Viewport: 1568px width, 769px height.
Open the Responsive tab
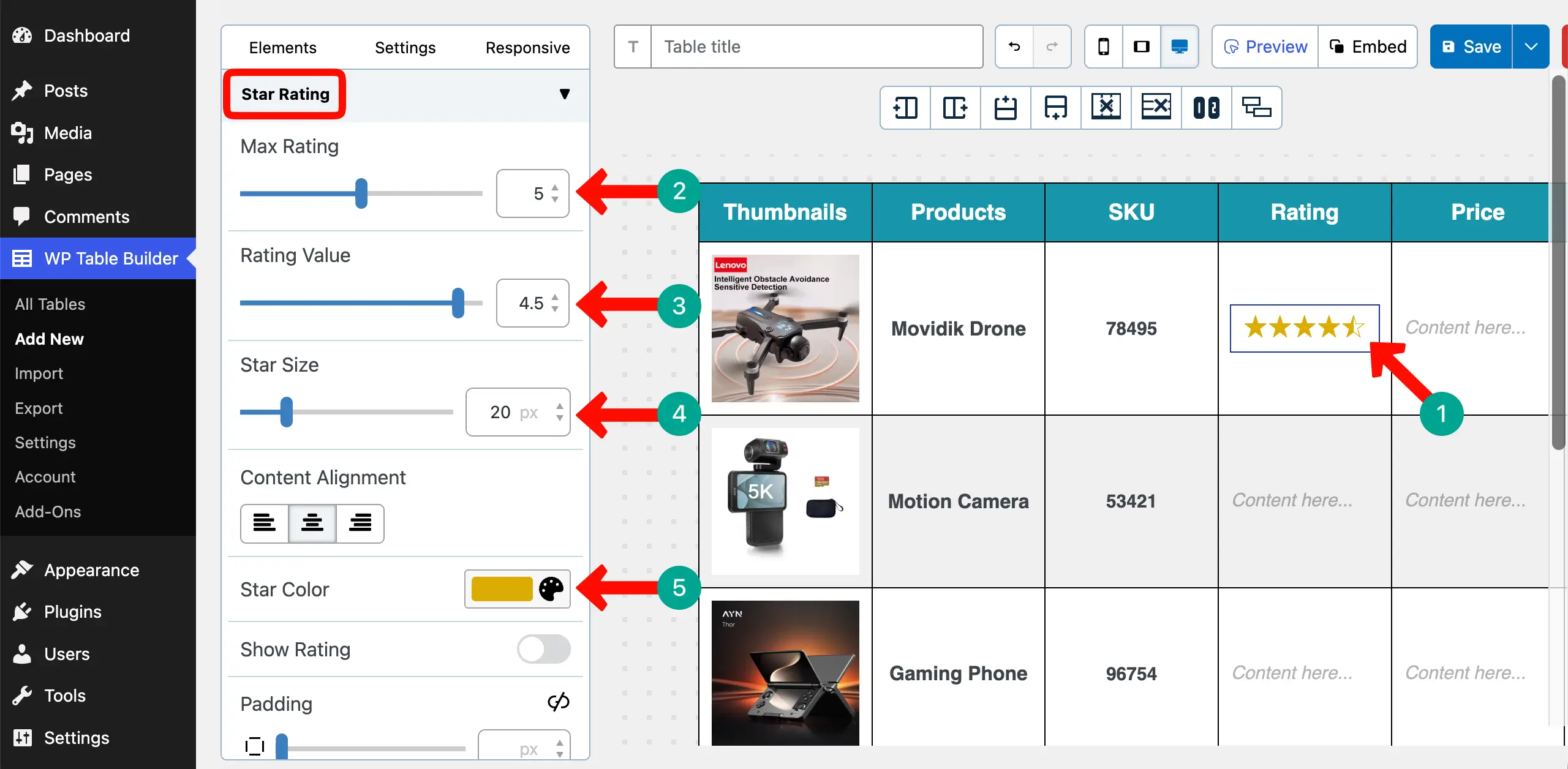[527, 47]
